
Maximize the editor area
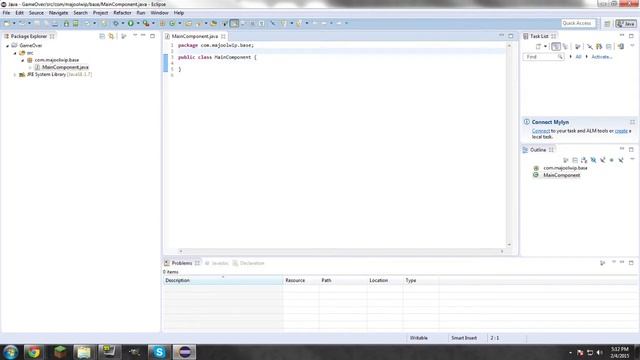click(x=511, y=36)
